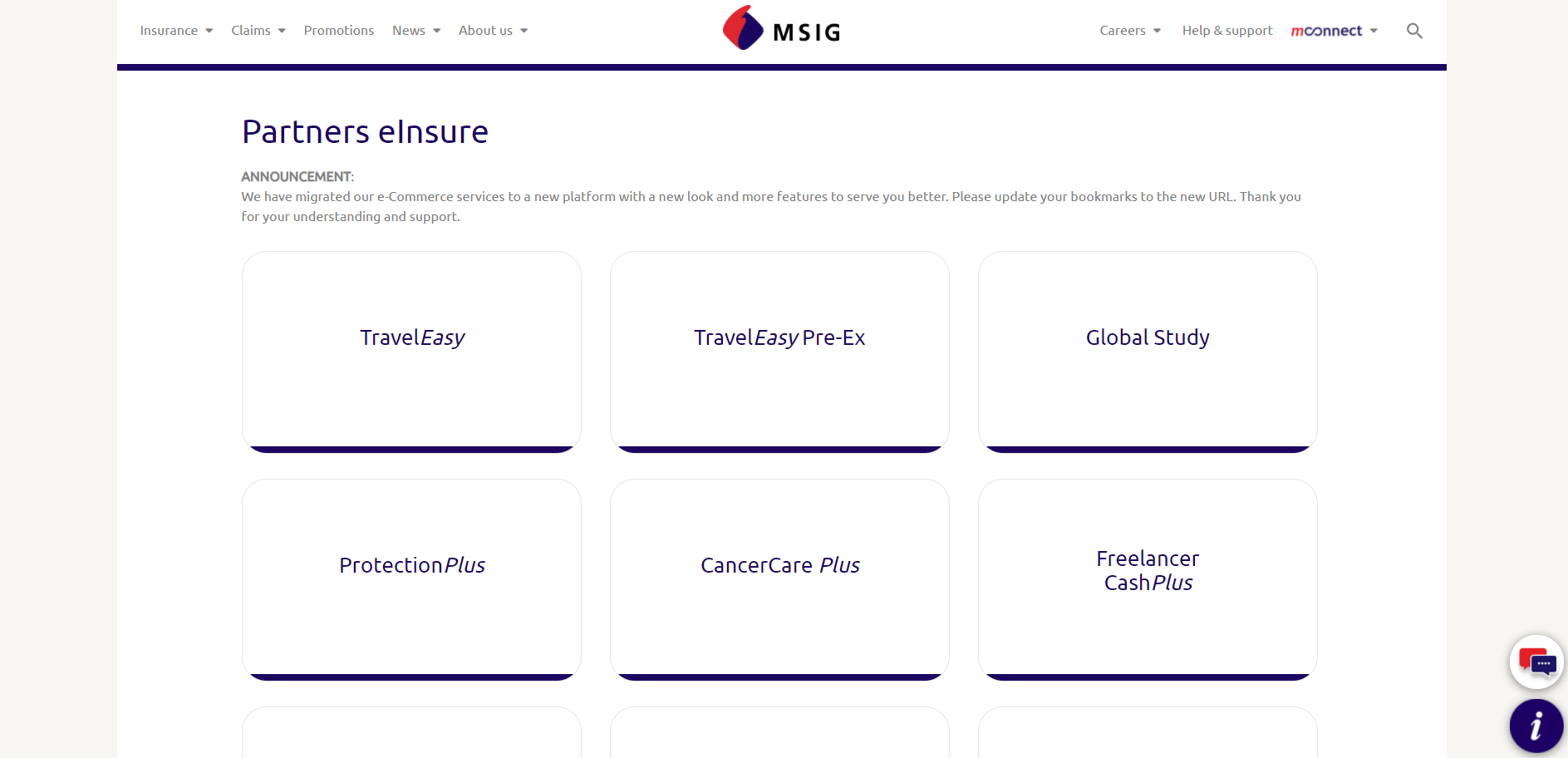This screenshot has height=758, width=1568.
Task: Click the search magnifier icon
Action: (x=1414, y=31)
